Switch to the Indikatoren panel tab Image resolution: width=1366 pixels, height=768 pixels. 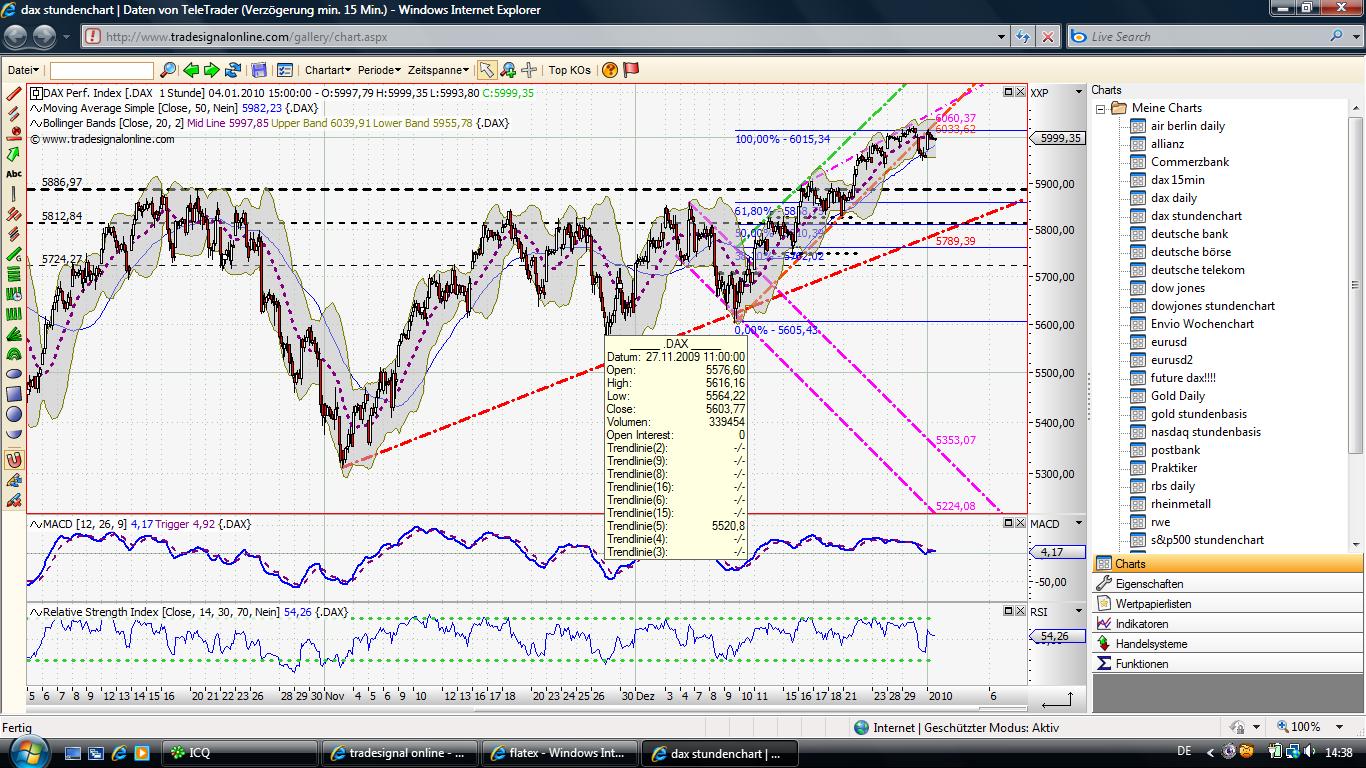coord(1141,624)
